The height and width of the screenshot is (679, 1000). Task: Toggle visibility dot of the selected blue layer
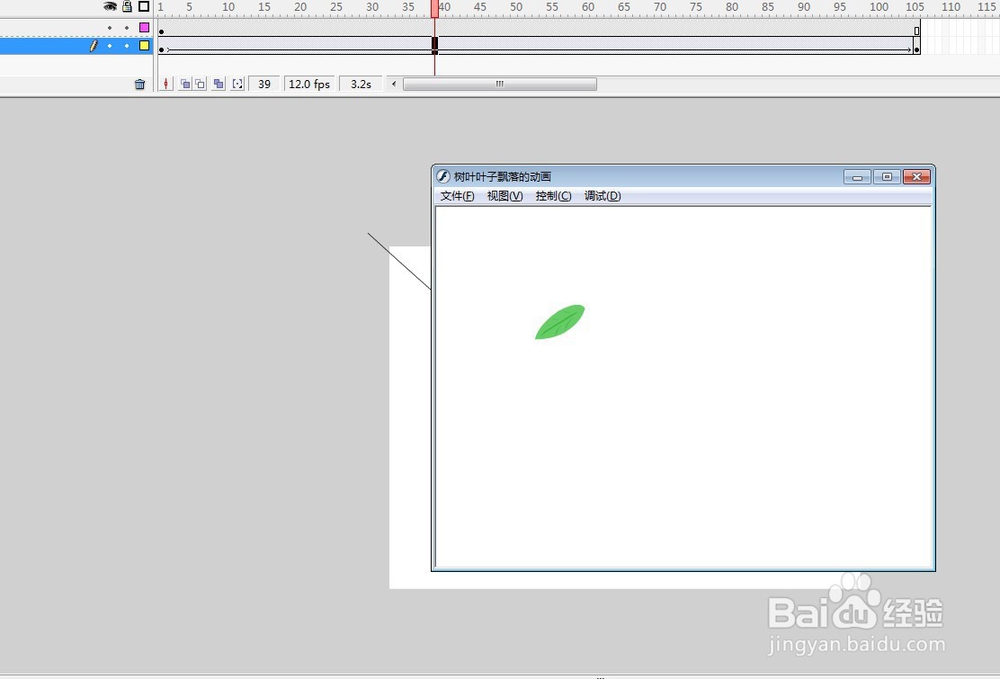[110, 46]
